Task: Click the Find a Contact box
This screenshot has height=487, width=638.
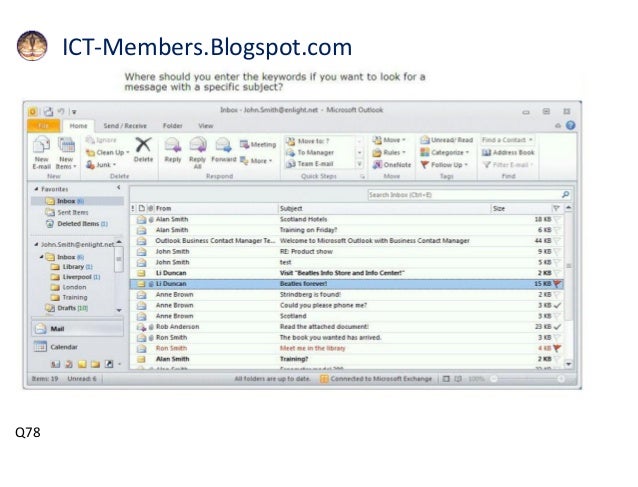Action: tap(507, 140)
